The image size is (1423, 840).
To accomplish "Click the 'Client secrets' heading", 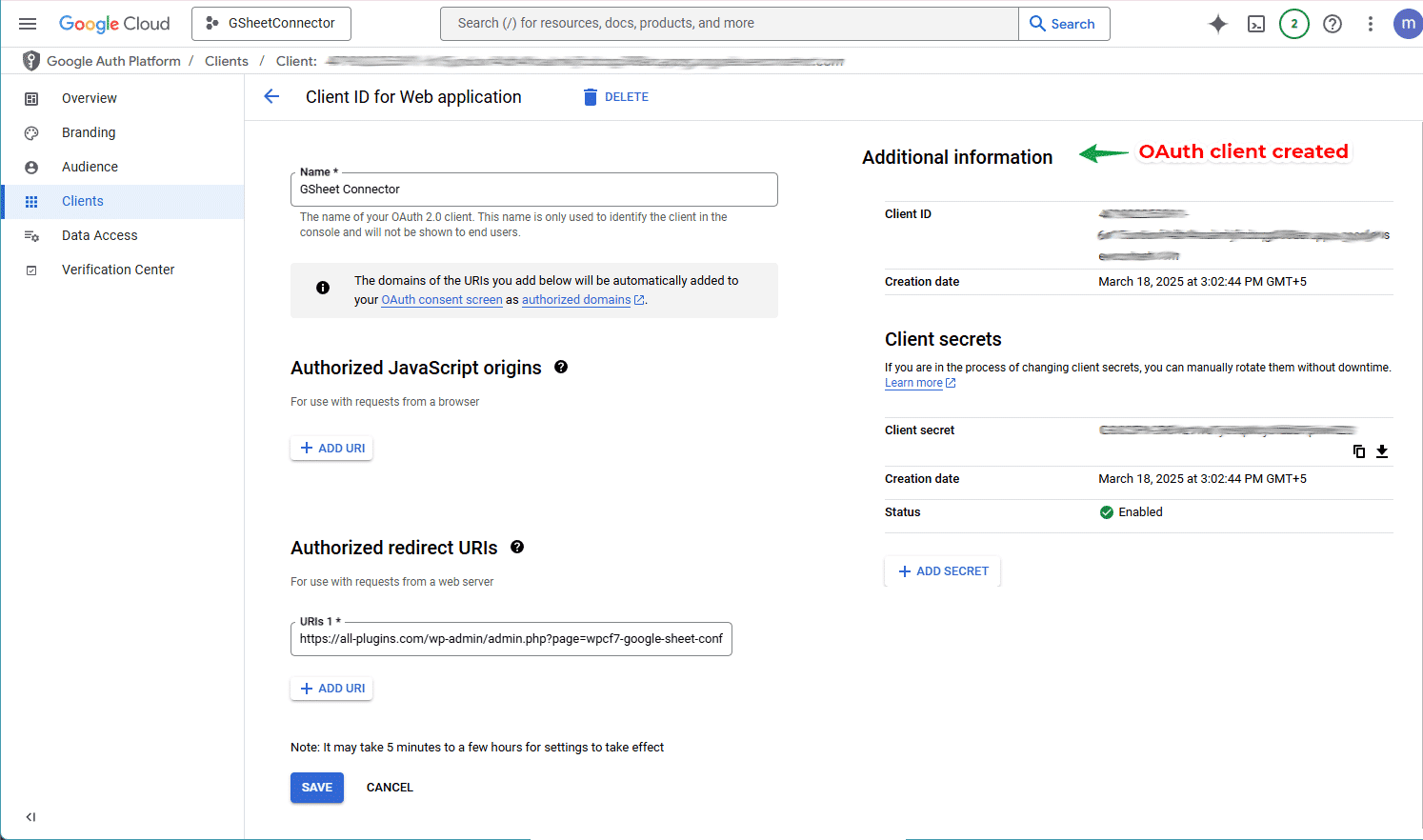I will coord(943,339).
